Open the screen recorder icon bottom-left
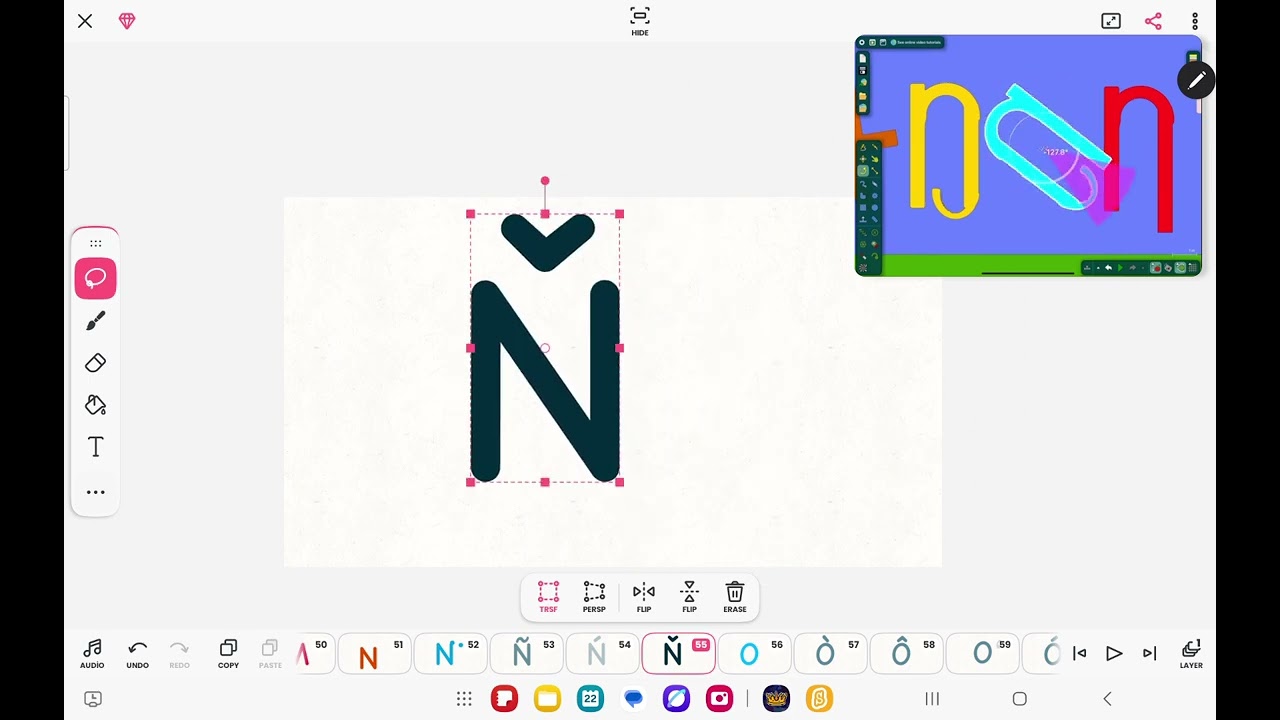Screen dimensions: 1280x720 click(93, 699)
